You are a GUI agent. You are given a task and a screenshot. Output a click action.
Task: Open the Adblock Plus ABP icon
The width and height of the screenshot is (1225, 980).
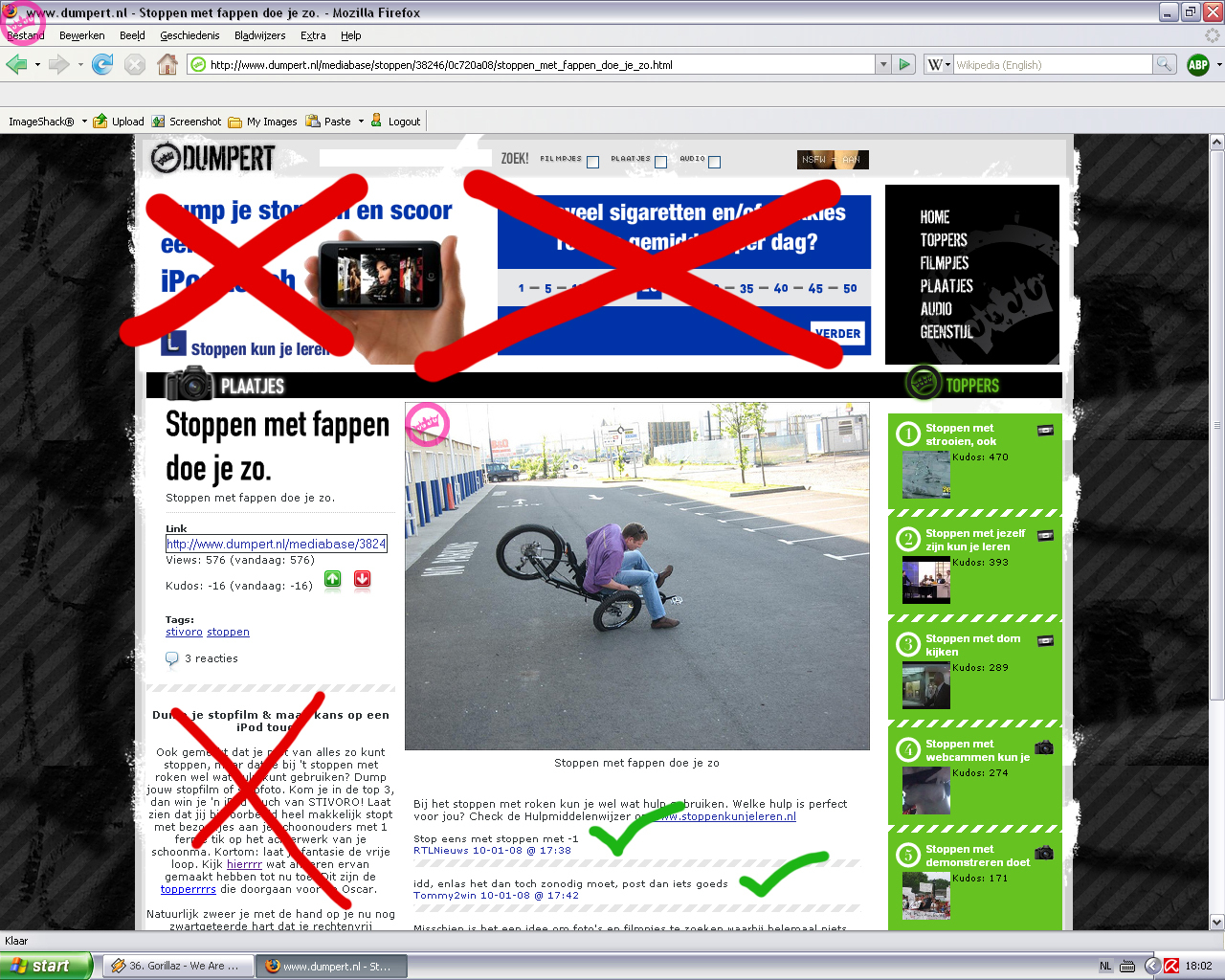point(1198,64)
